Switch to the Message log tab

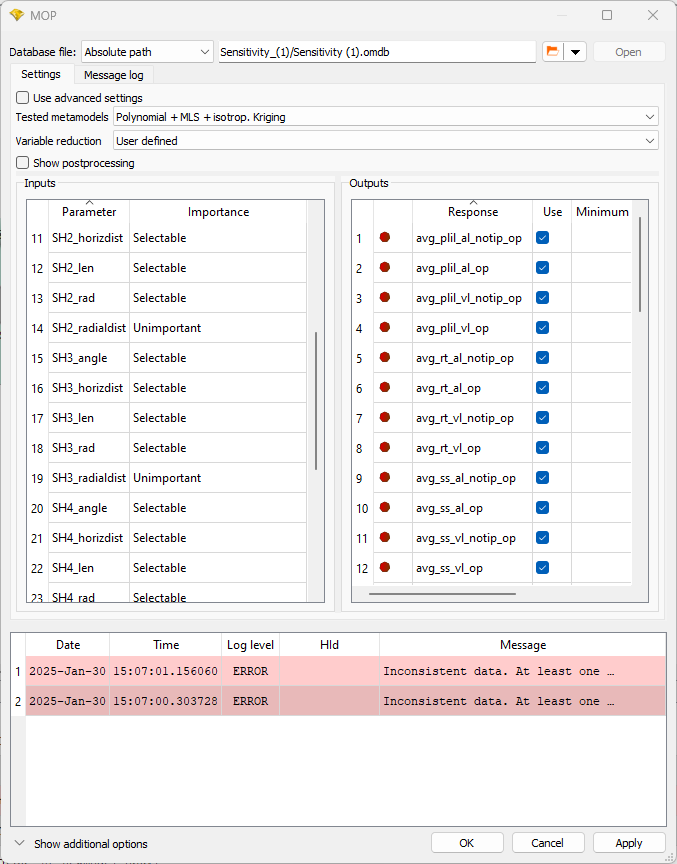(x=113, y=75)
